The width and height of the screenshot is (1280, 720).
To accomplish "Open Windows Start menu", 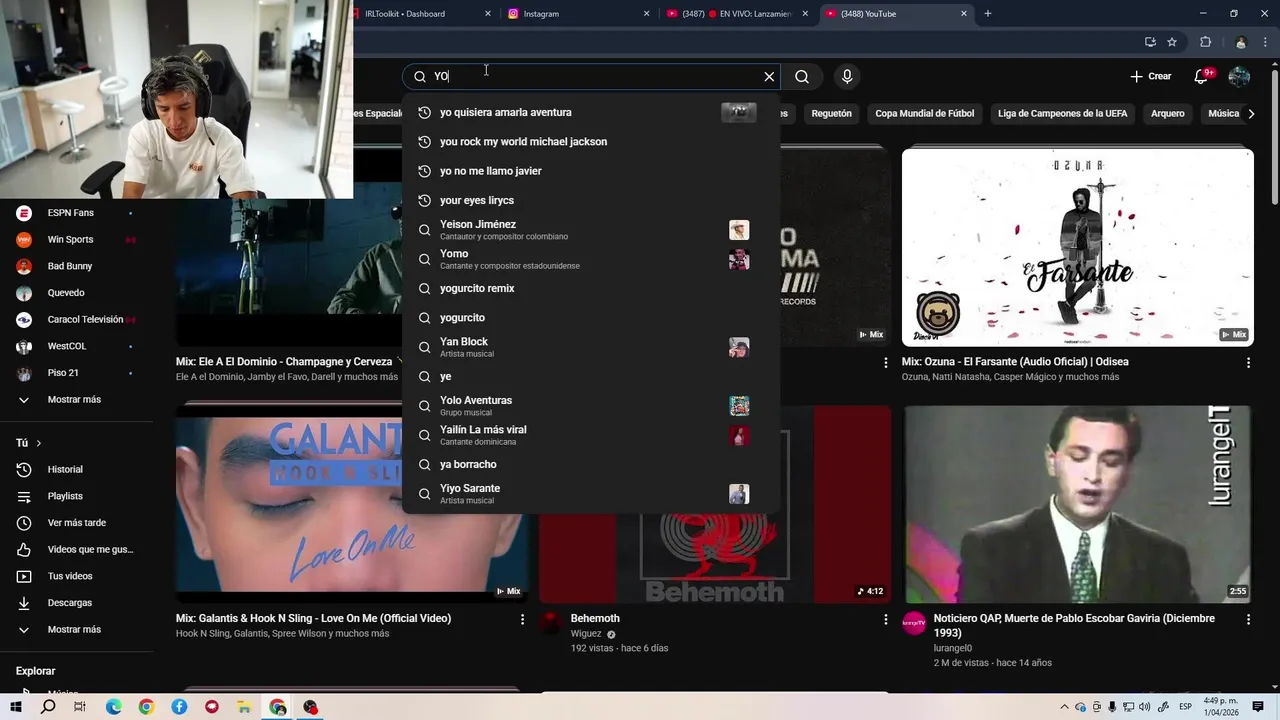I will click(16, 707).
